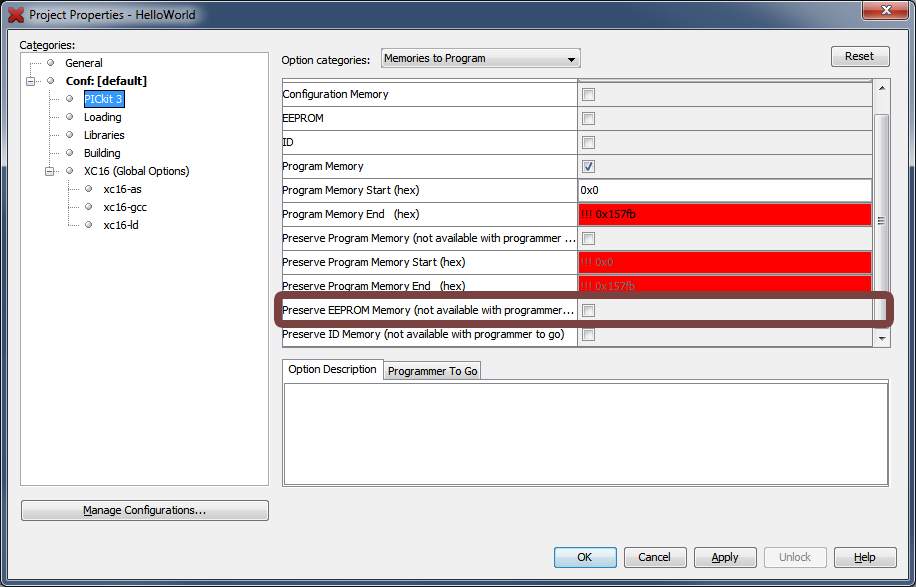Toggle the EEPROM checkbox
The width and height of the screenshot is (916, 587).
pyautogui.click(x=588, y=118)
